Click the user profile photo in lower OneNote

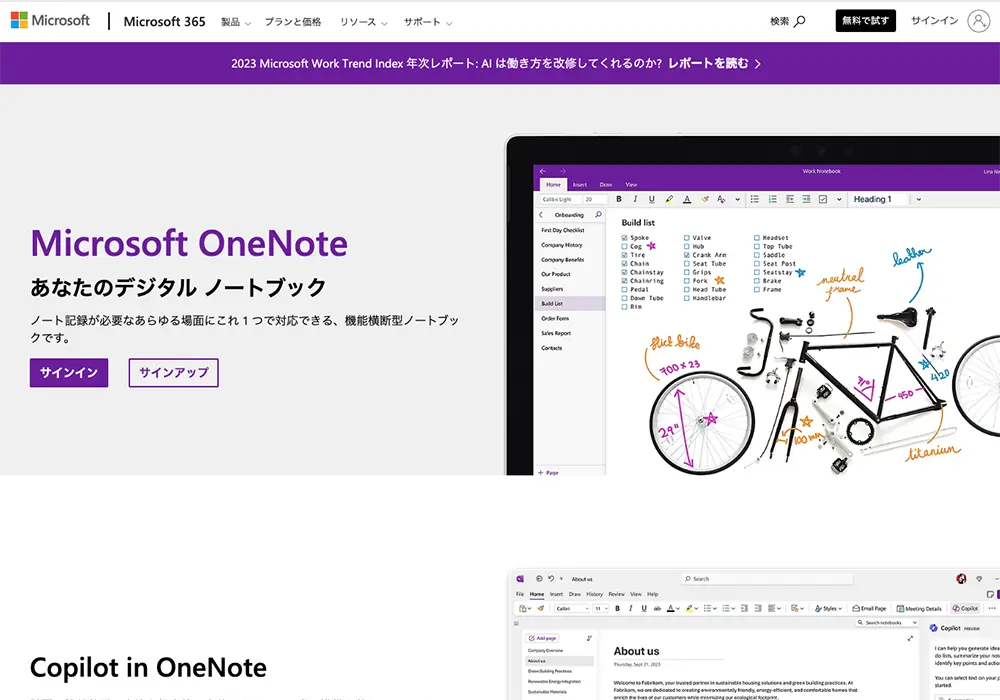(x=961, y=579)
